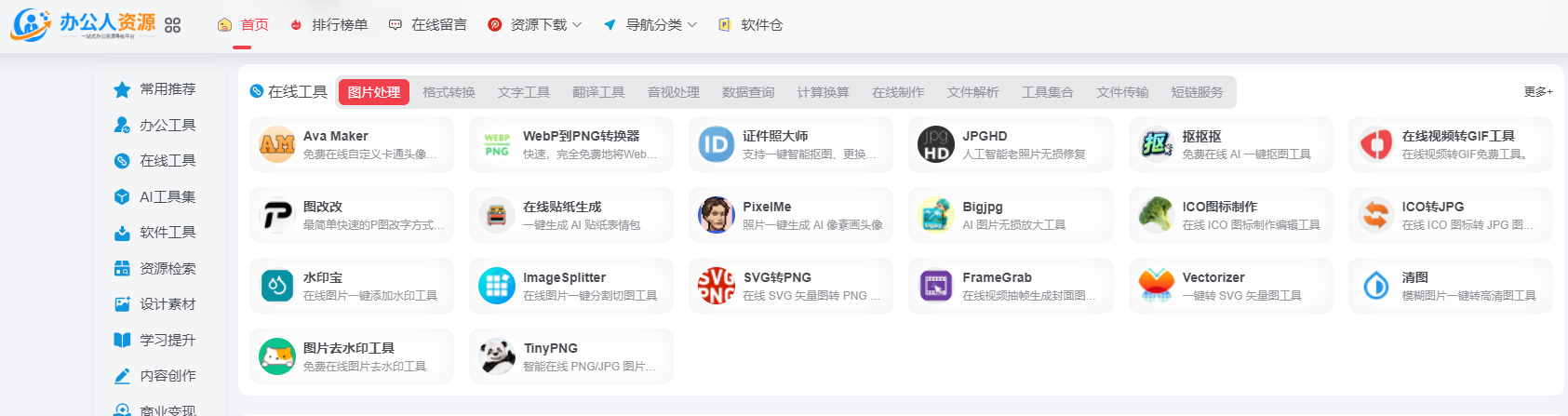Click the Vectorizer icon
Viewport: 1568px width, 416px height.
click(x=1157, y=286)
